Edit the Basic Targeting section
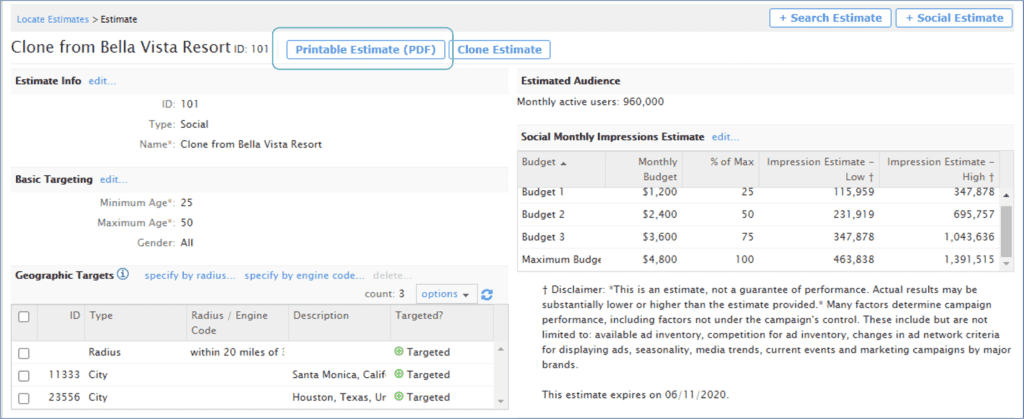Image resolution: width=1024 pixels, height=419 pixels. coord(114,179)
